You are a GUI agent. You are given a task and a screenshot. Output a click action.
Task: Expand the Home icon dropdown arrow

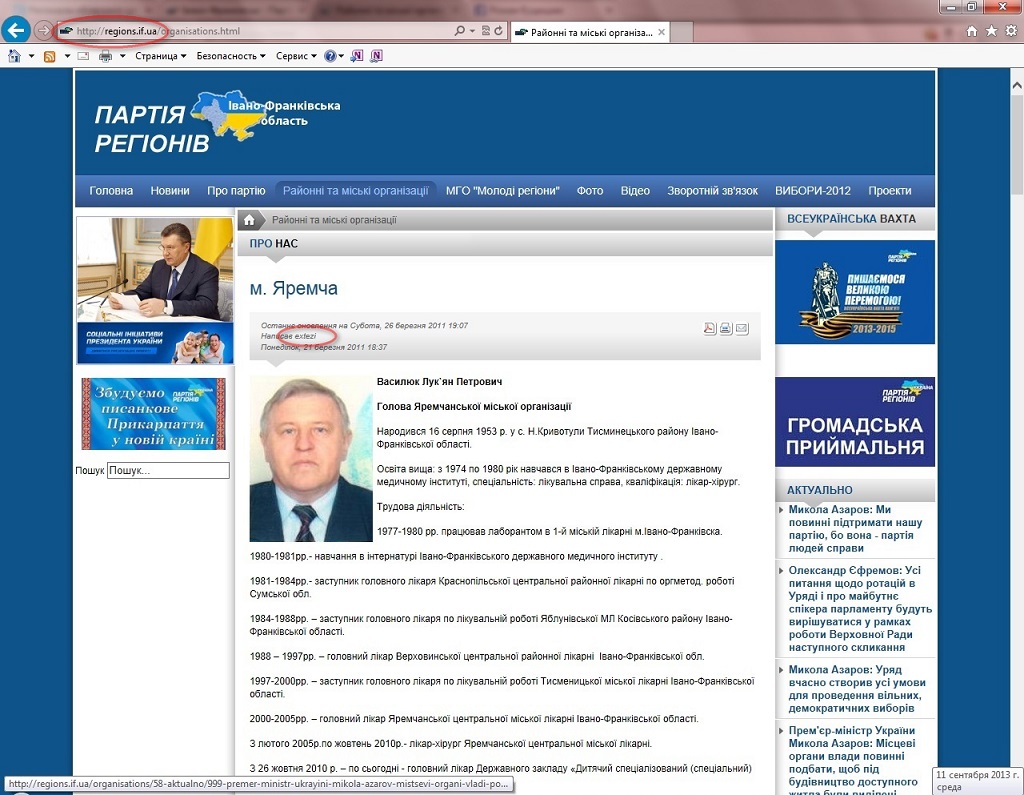click(x=31, y=56)
